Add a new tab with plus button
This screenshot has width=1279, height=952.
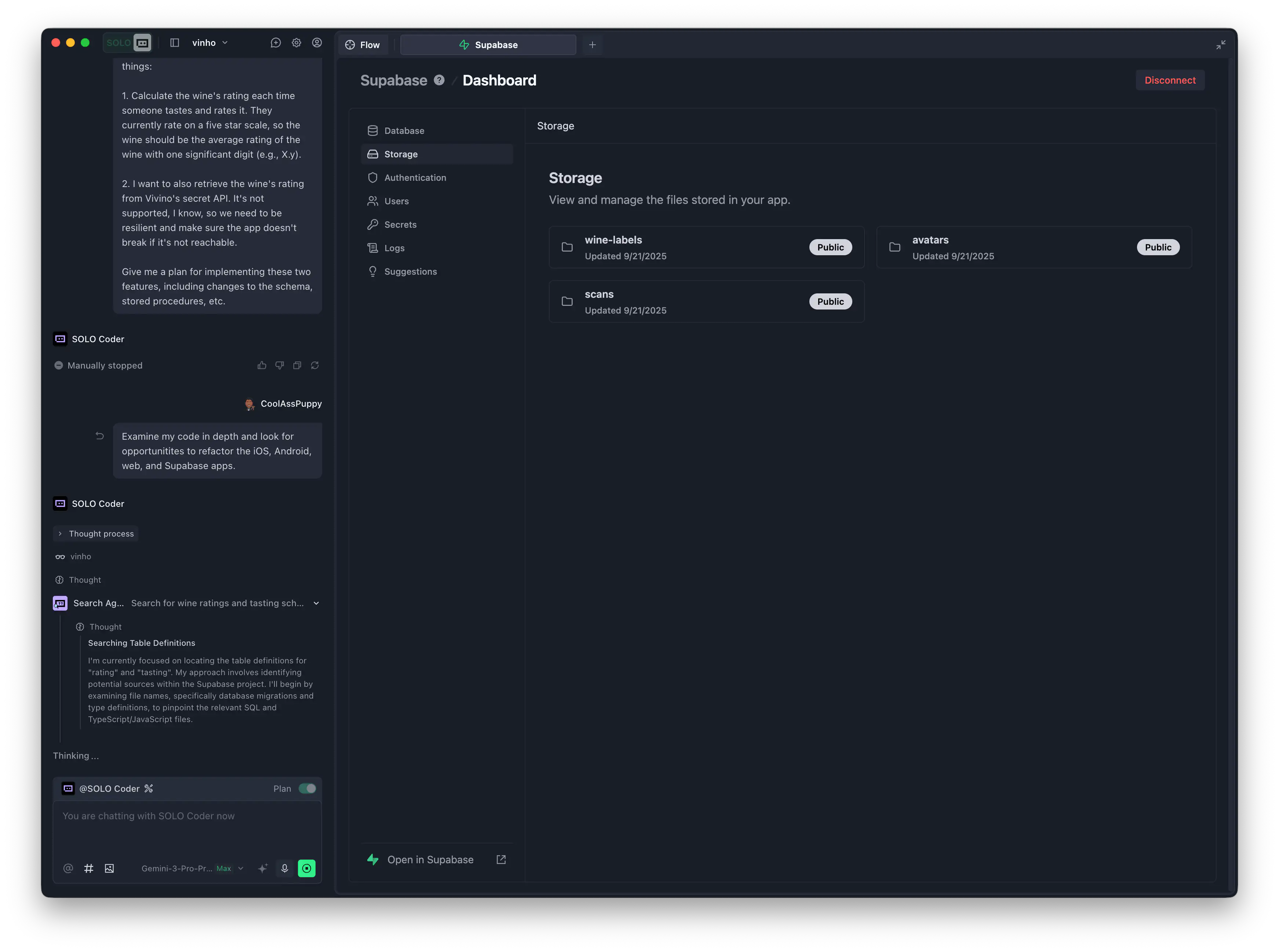click(x=592, y=45)
